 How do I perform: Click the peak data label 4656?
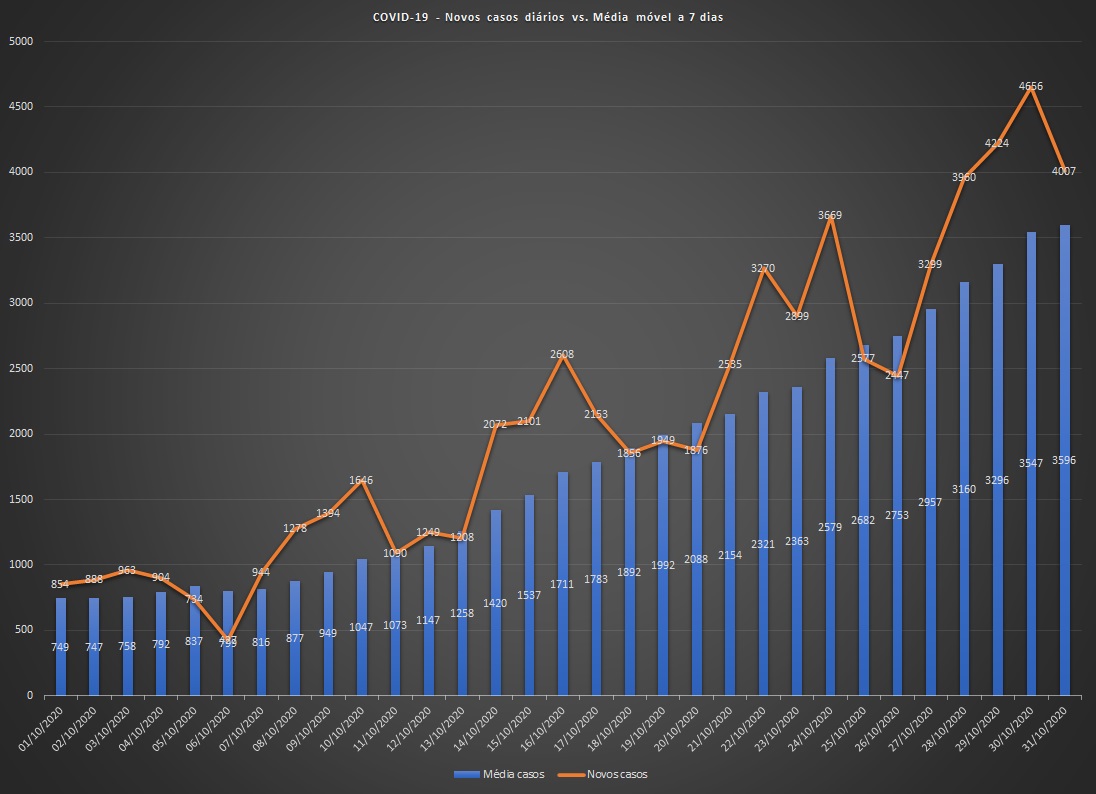point(1031,86)
